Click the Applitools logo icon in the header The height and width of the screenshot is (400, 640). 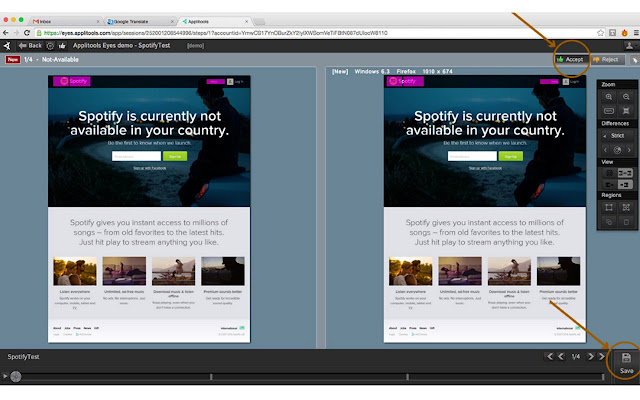pyautogui.click(x=7, y=46)
